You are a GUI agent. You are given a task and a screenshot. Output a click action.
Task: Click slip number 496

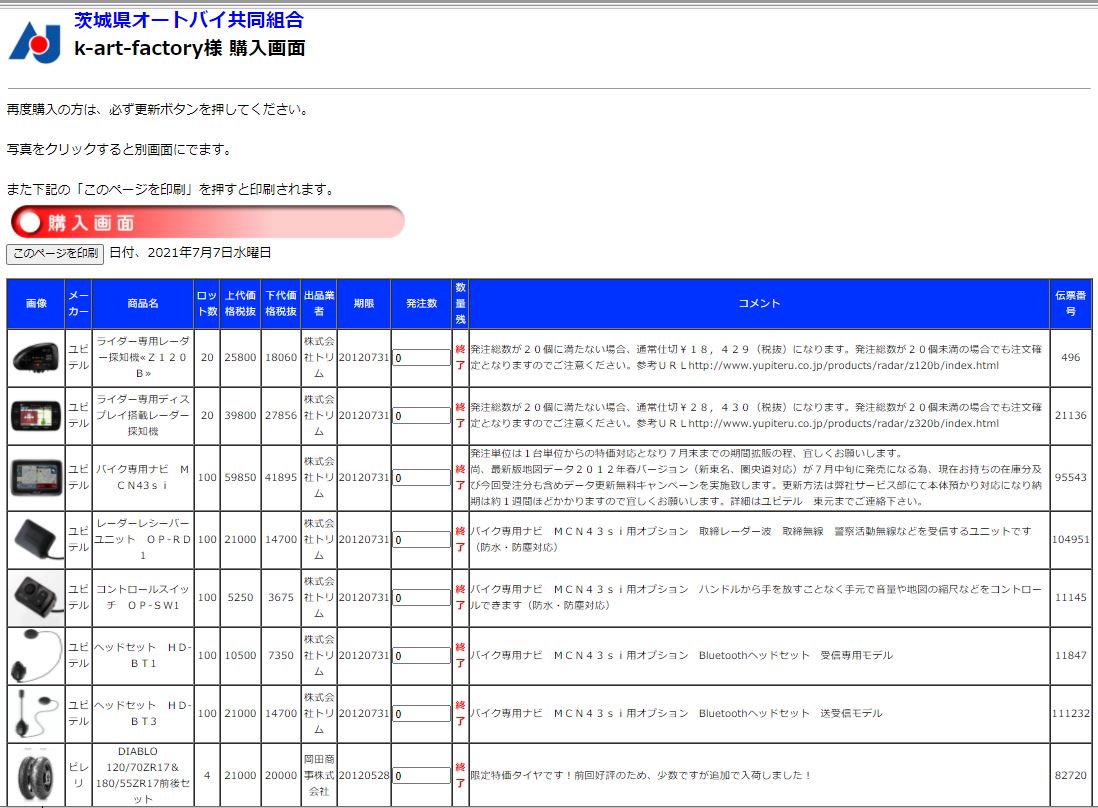pos(1071,357)
